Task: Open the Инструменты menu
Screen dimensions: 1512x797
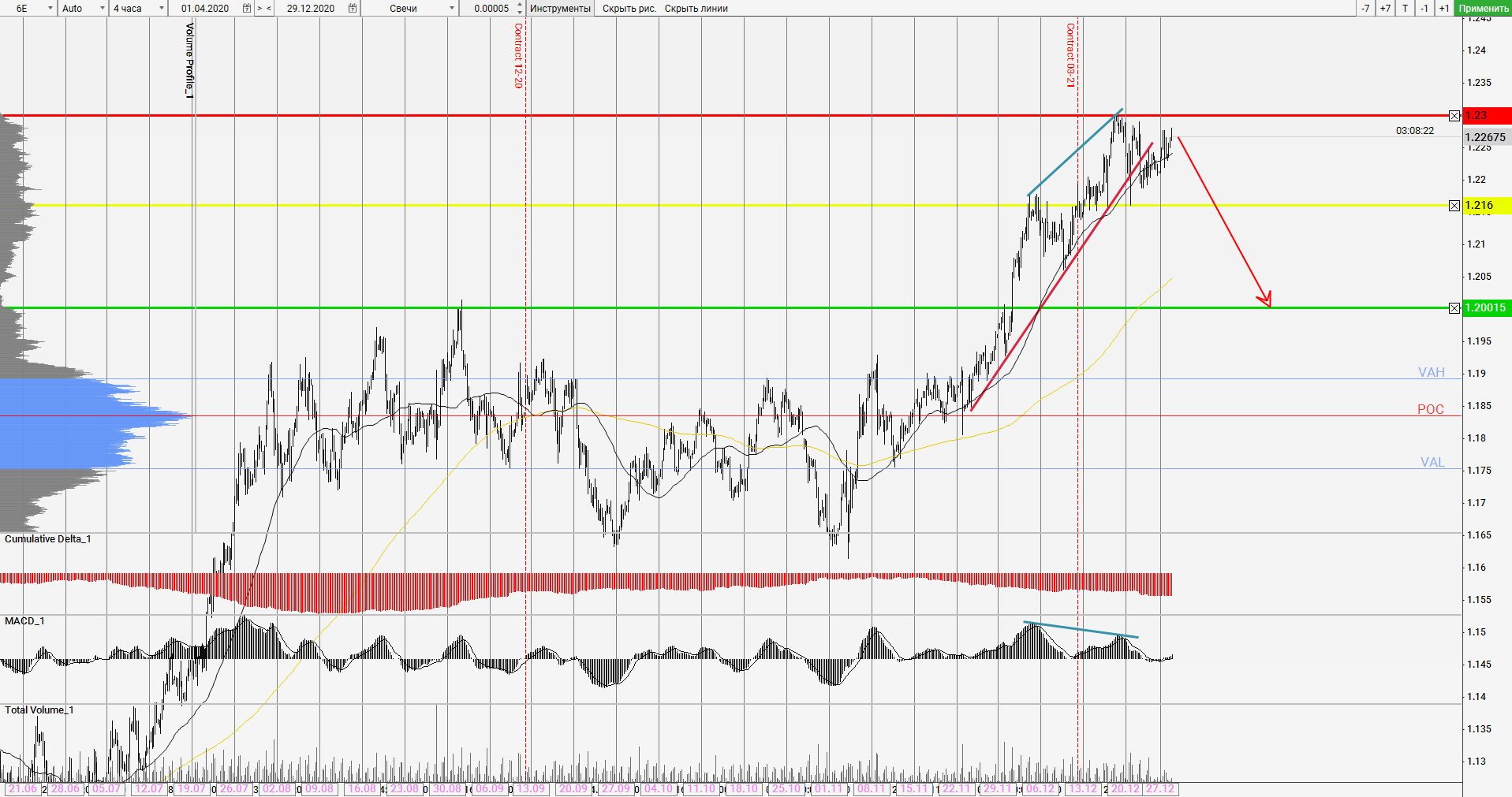Action: (x=560, y=8)
